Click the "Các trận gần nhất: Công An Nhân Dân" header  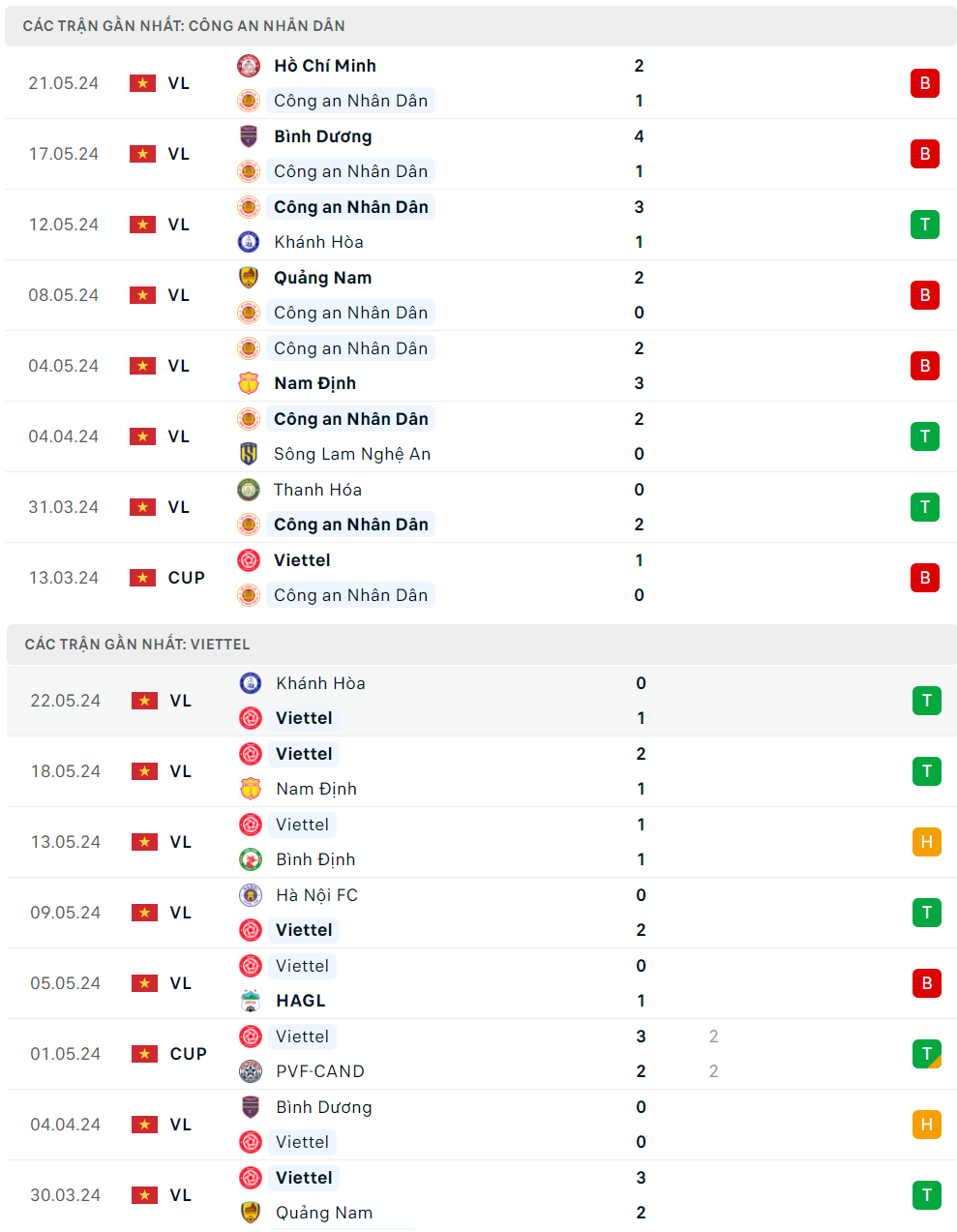point(184,26)
